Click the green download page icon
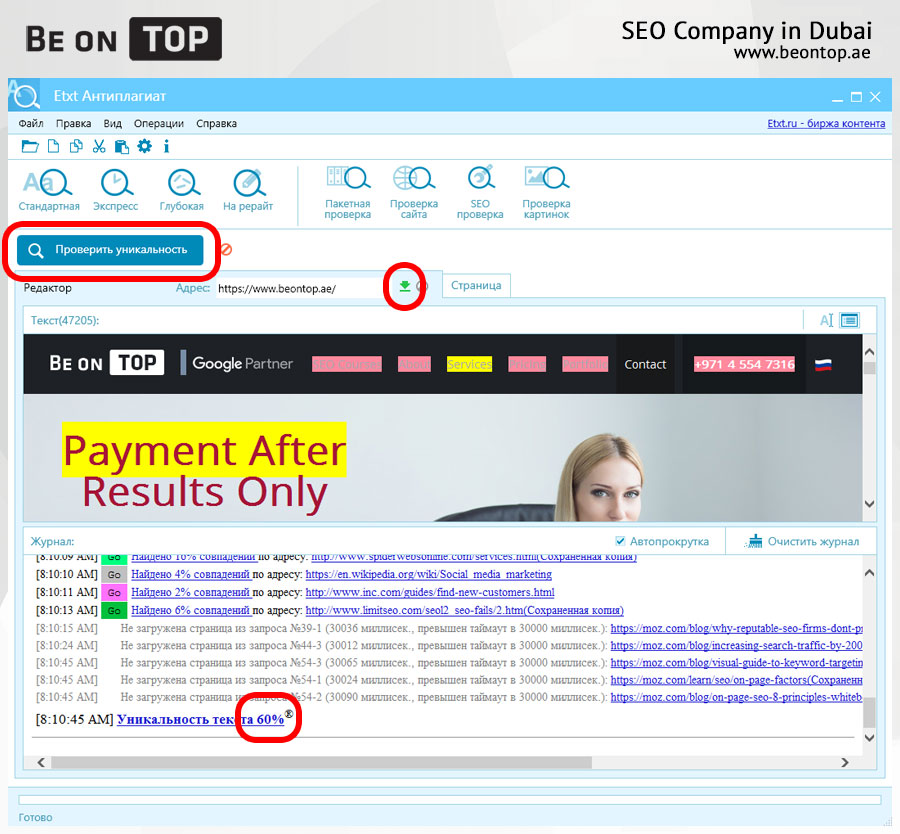 coord(405,286)
